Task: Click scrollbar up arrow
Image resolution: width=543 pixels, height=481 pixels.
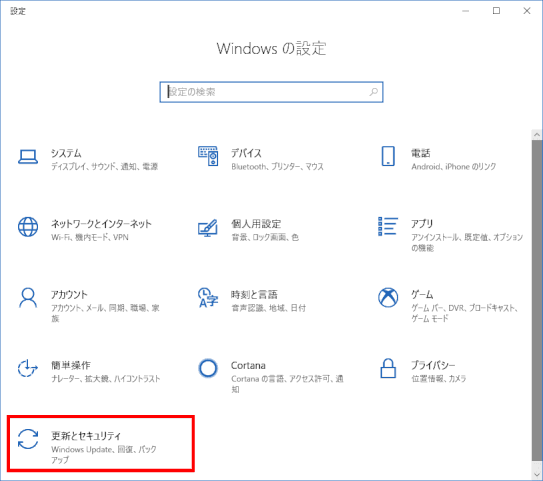Action: 537,135
